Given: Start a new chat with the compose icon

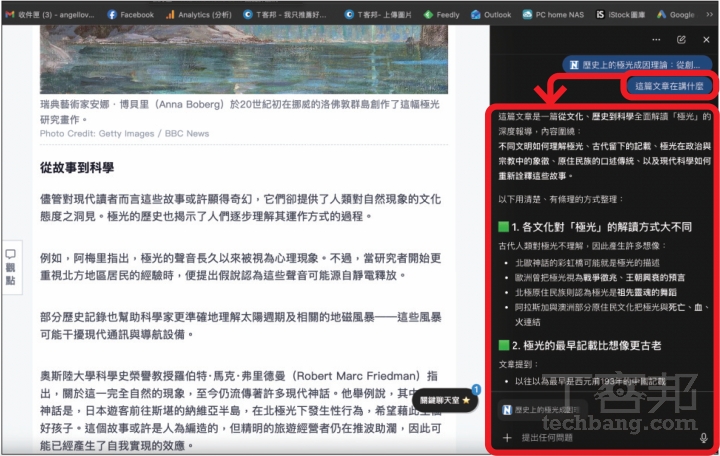Looking at the screenshot, I should [x=681, y=39].
